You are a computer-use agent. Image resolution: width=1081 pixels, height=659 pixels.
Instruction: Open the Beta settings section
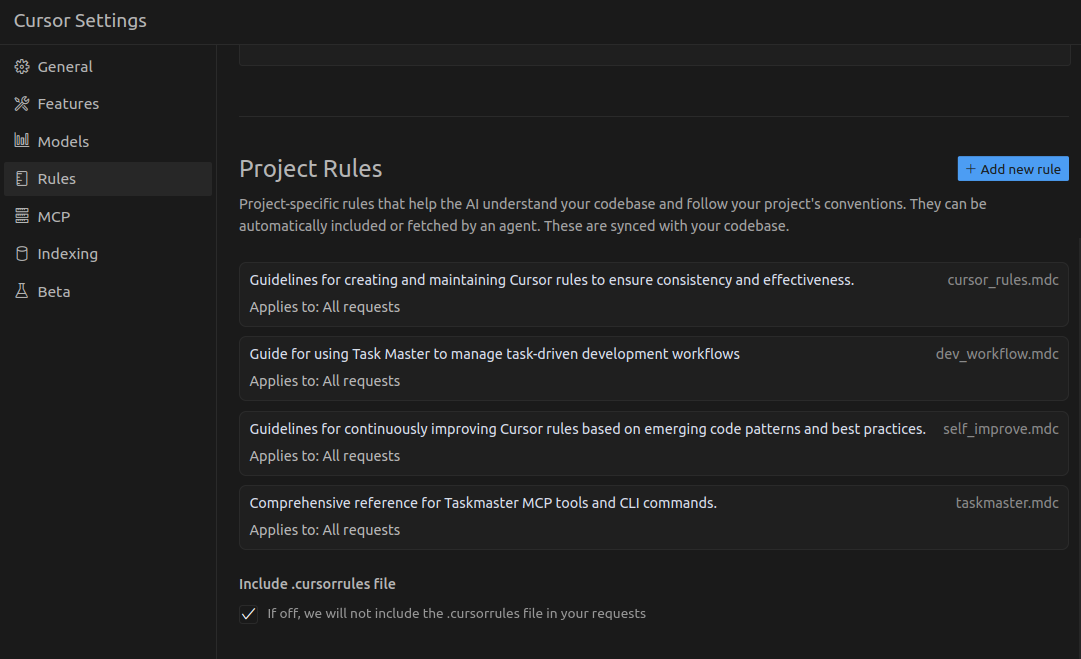pyautogui.click(x=108, y=292)
